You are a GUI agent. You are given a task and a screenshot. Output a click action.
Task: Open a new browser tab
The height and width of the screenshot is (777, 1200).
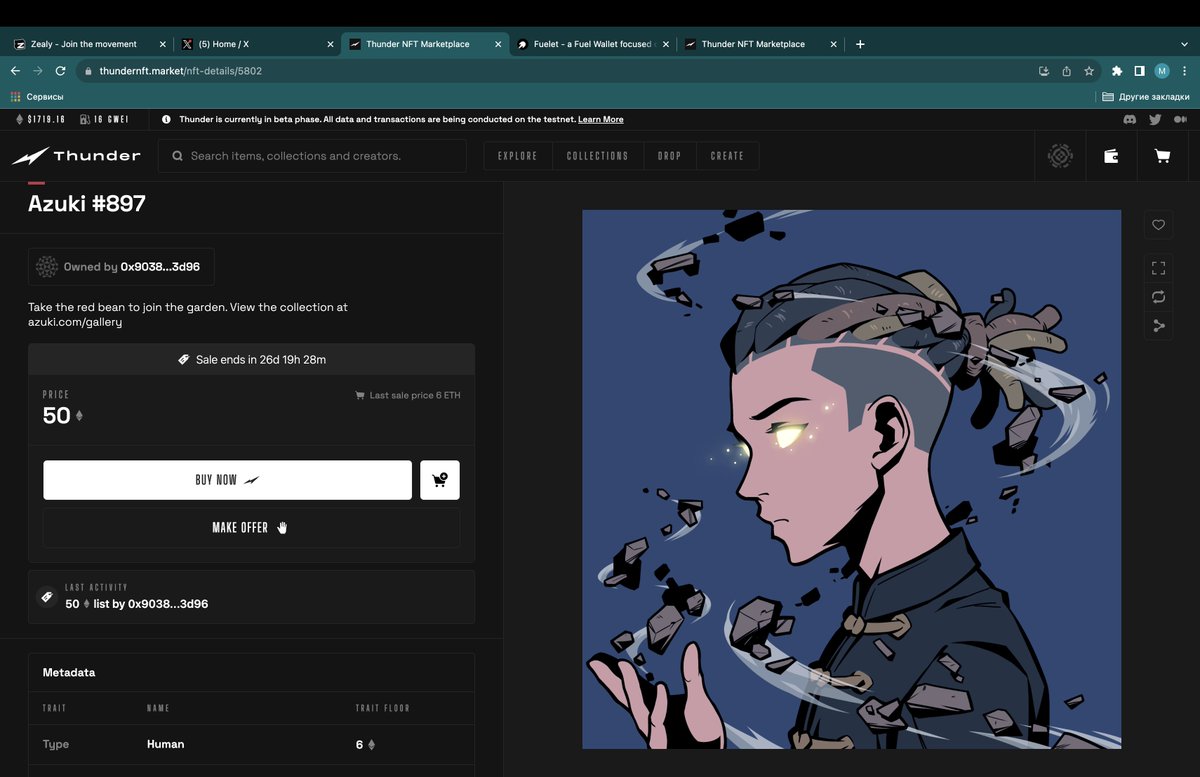tap(860, 44)
